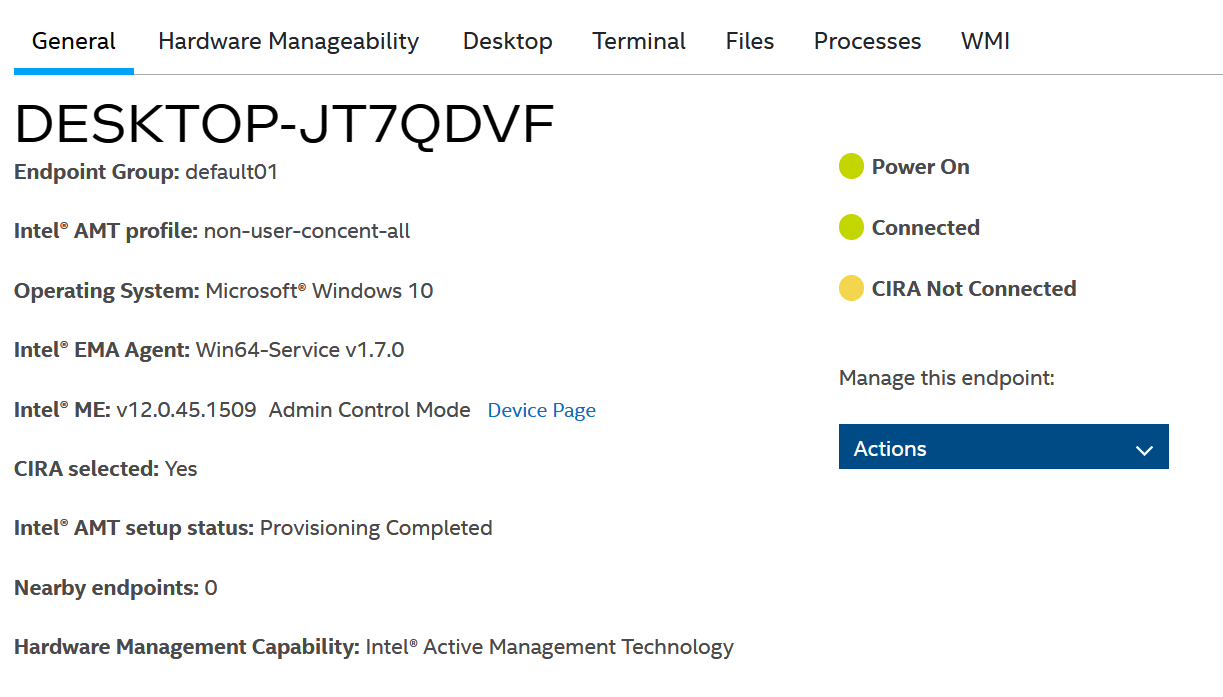The width and height of the screenshot is (1223, 697).
Task: Open the Files tab
Action: tap(749, 41)
